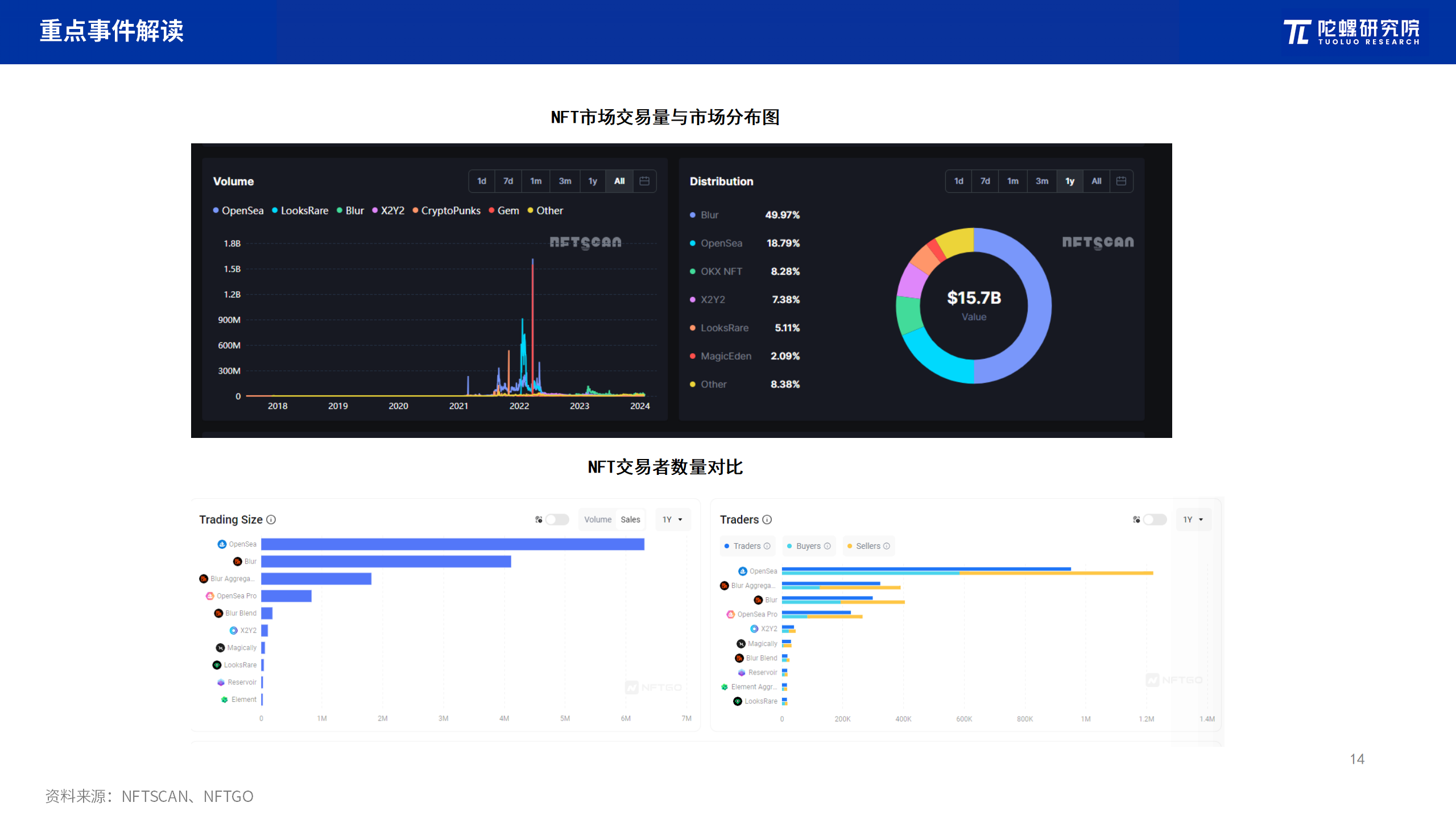Select All range in Volume panel
This screenshot has height=819, width=1456.
pyautogui.click(x=619, y=181)
